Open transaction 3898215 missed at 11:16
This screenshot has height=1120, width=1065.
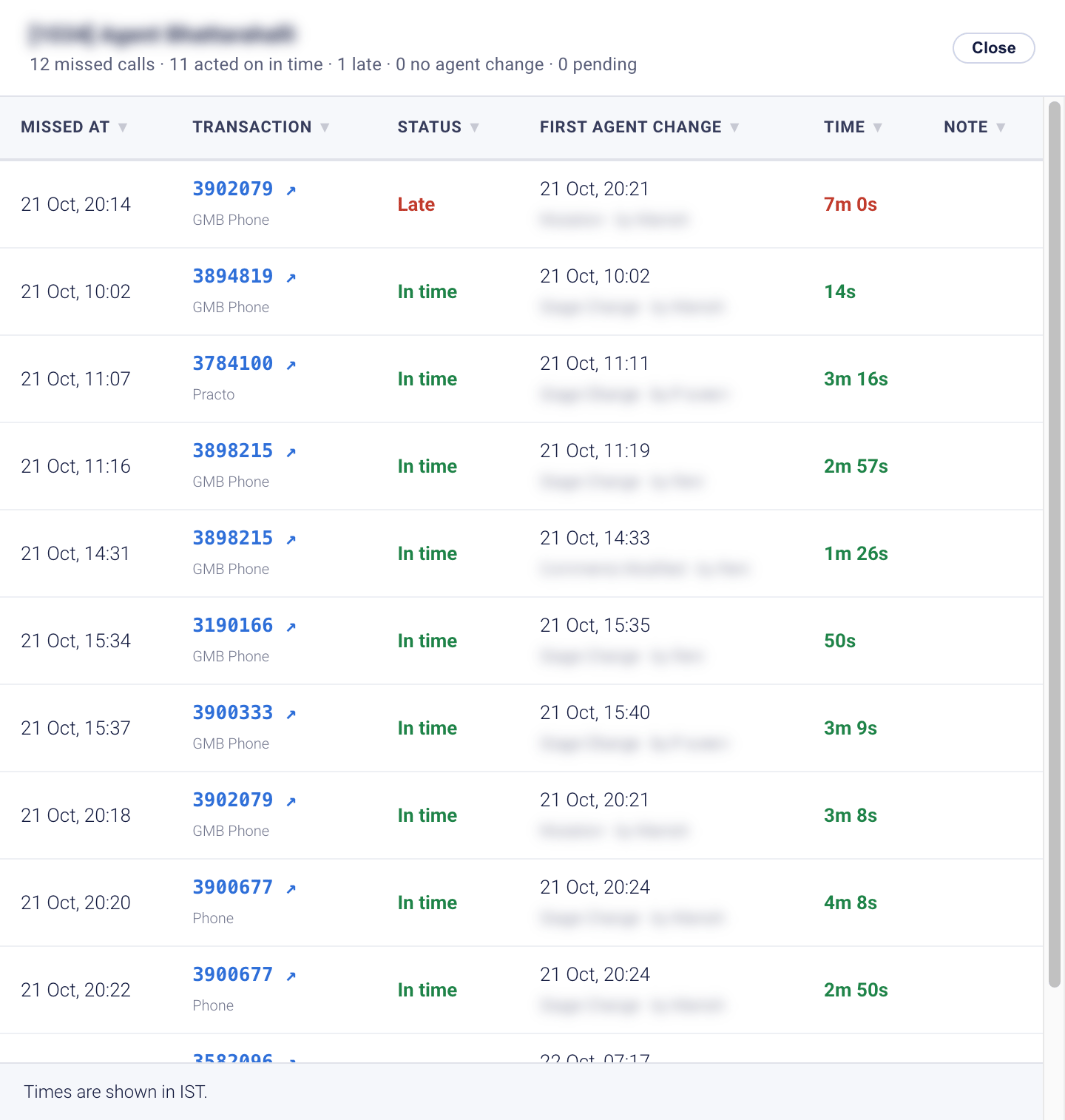233,451
